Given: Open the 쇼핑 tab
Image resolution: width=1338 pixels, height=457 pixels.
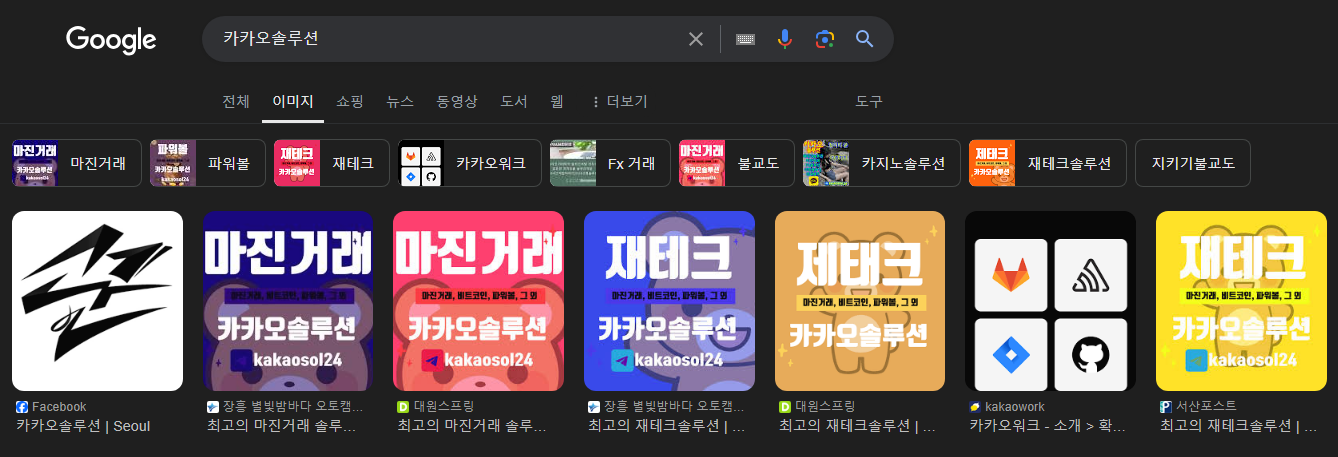Looking at the screenshot, I should click(350, 102).
